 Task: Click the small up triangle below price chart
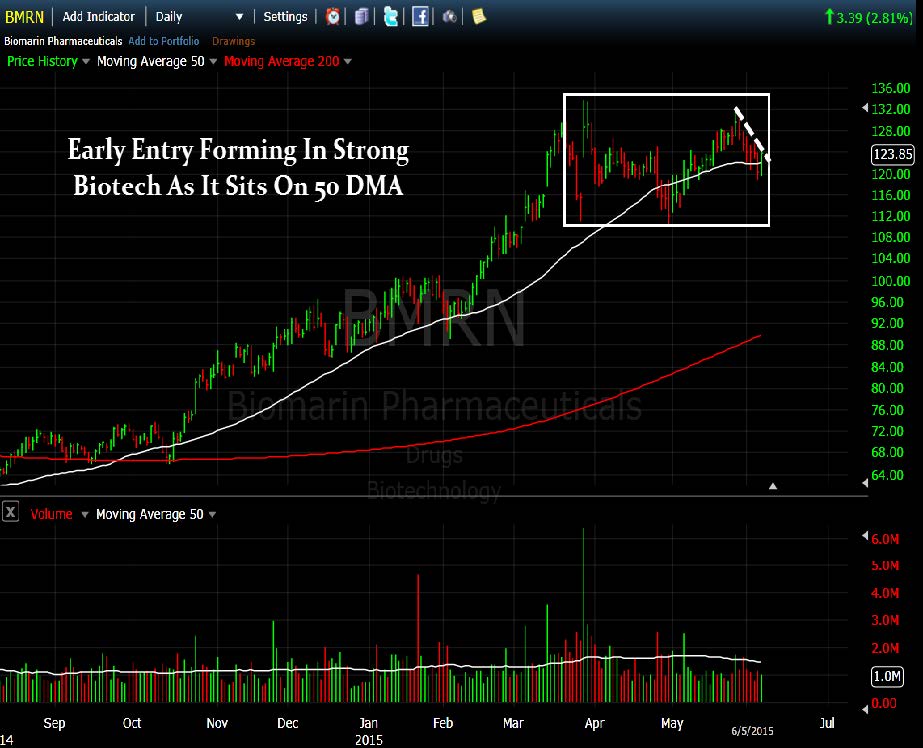point(773,486)
